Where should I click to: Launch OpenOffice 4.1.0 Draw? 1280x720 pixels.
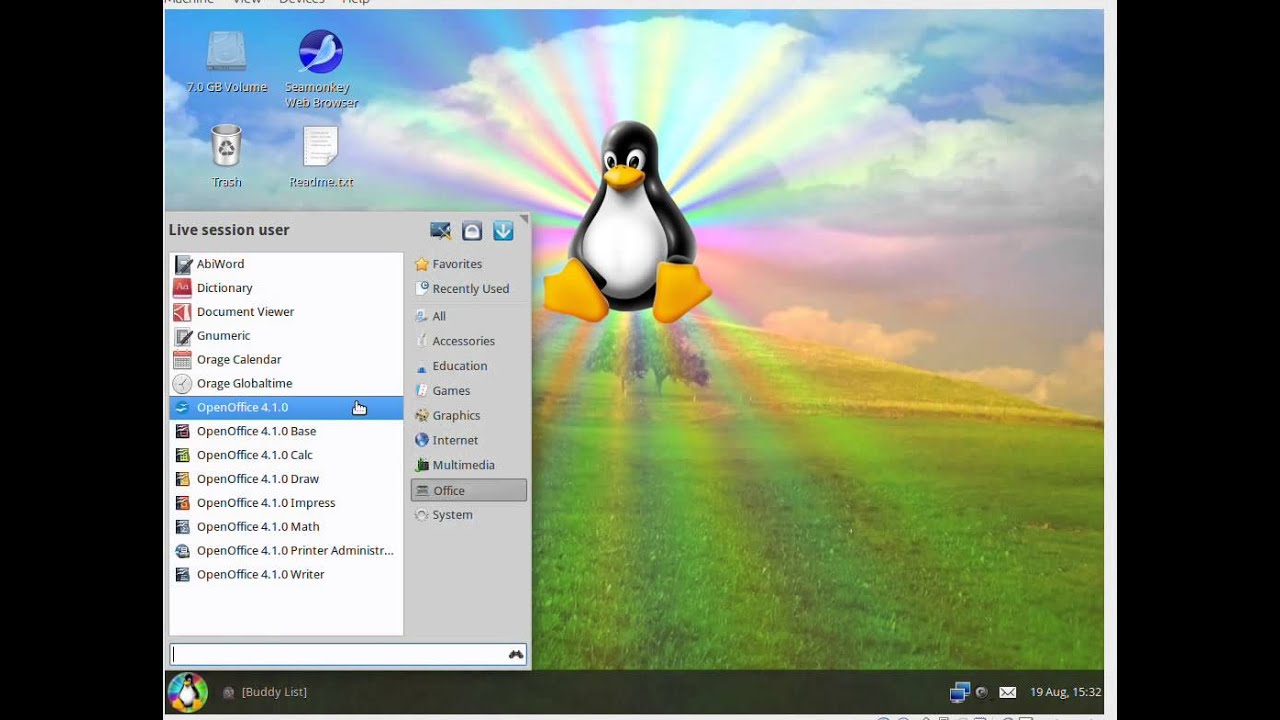pyautogui.click(x=286, y=479)
